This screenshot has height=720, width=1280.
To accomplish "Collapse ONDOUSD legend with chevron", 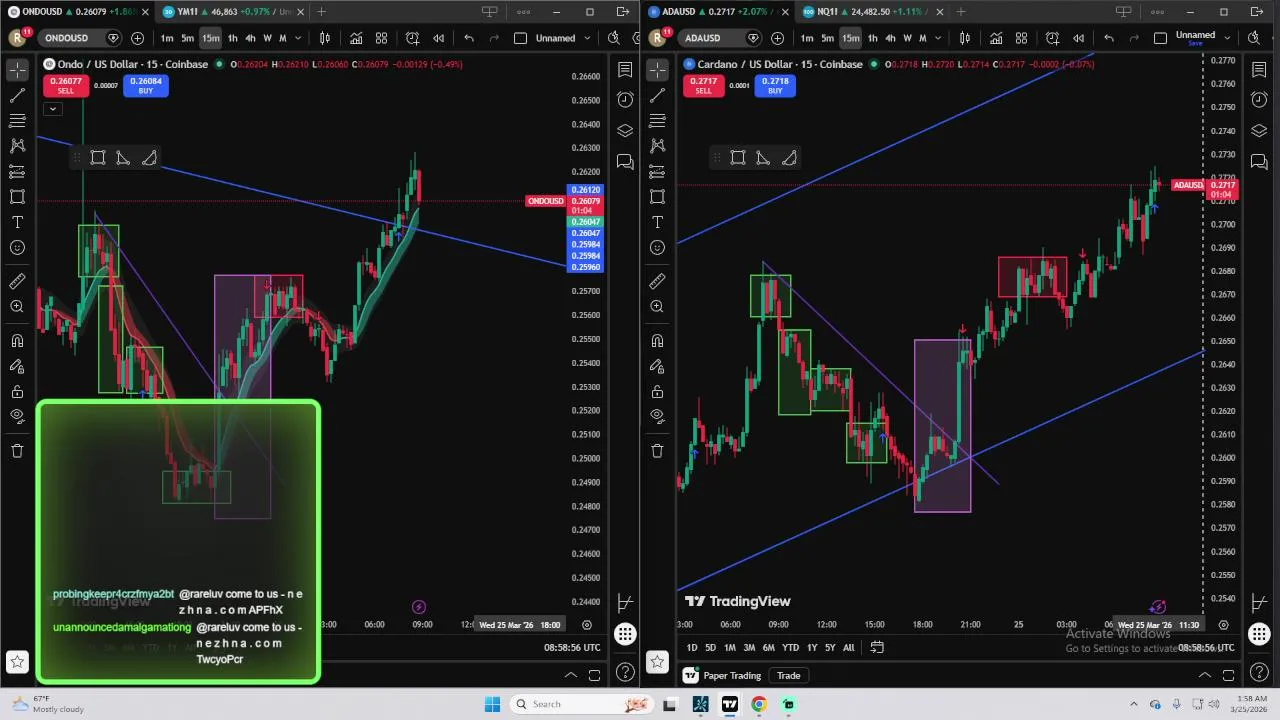I will pyautogui.click(x=53, y=108).
